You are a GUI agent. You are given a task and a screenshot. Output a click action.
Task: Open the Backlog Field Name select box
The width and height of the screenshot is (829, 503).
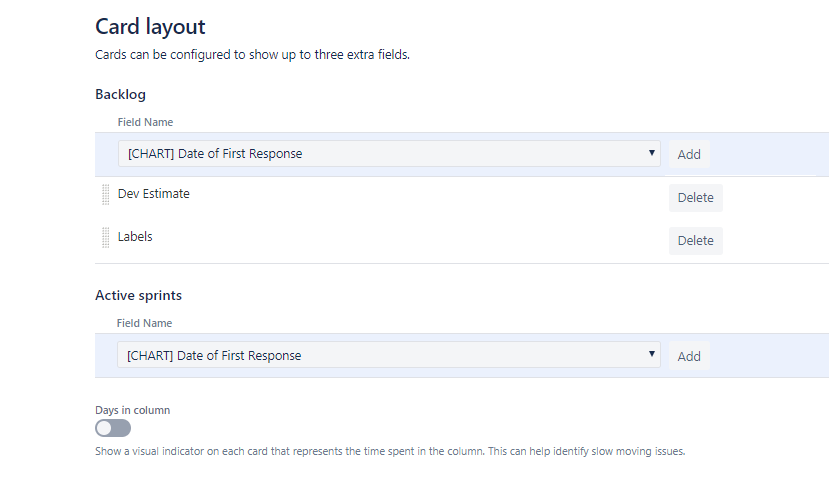[x=389, y=153]
